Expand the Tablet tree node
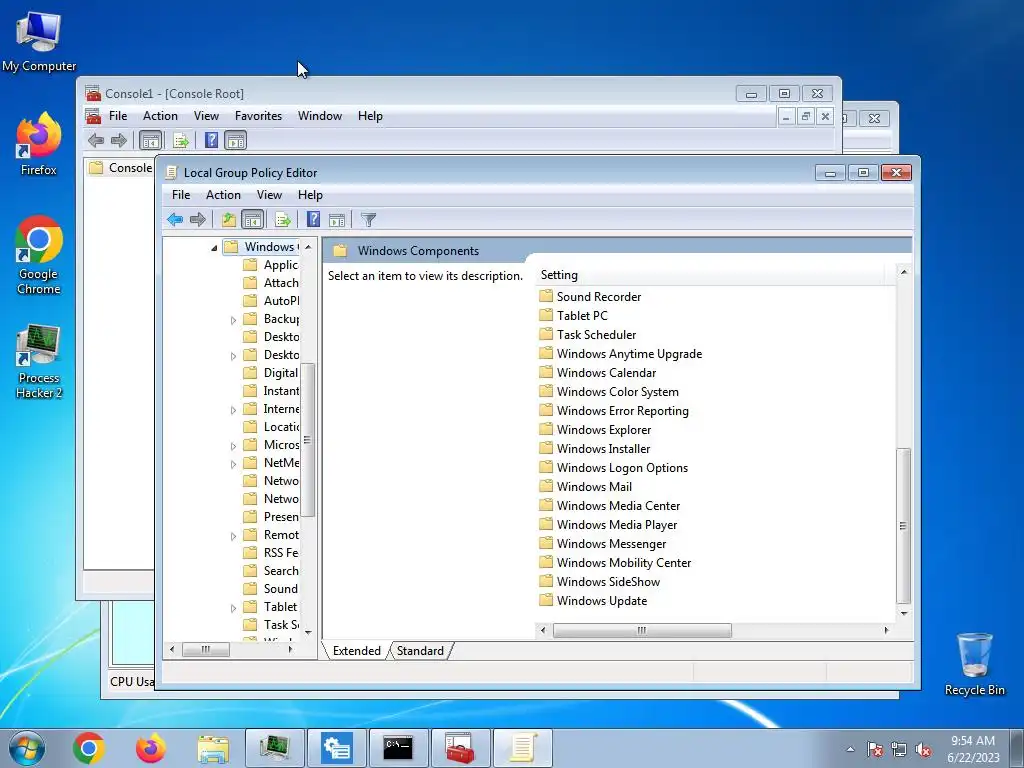Screen dimensions: 1024x768 point(233,608)
